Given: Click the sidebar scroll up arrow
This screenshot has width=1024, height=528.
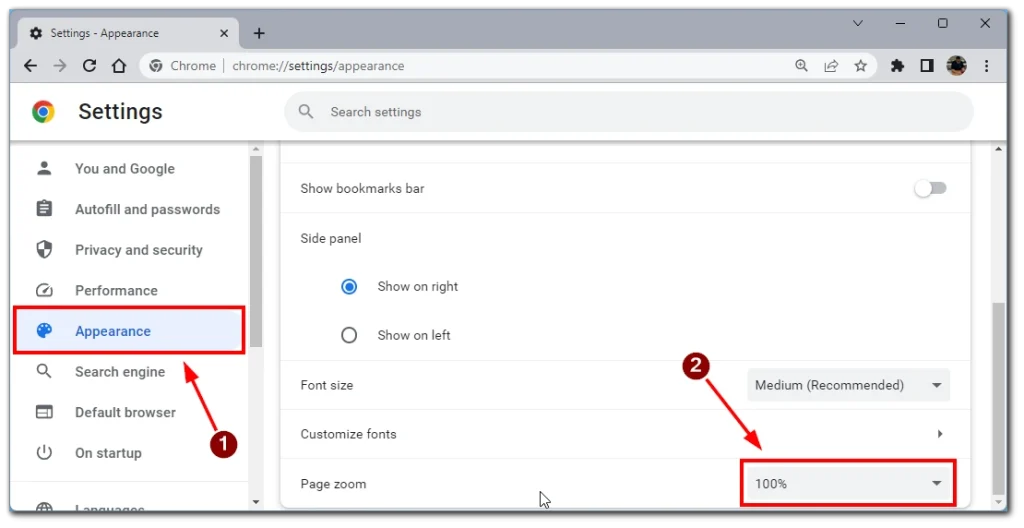Looking at the screenshot, I should (256, 150).
